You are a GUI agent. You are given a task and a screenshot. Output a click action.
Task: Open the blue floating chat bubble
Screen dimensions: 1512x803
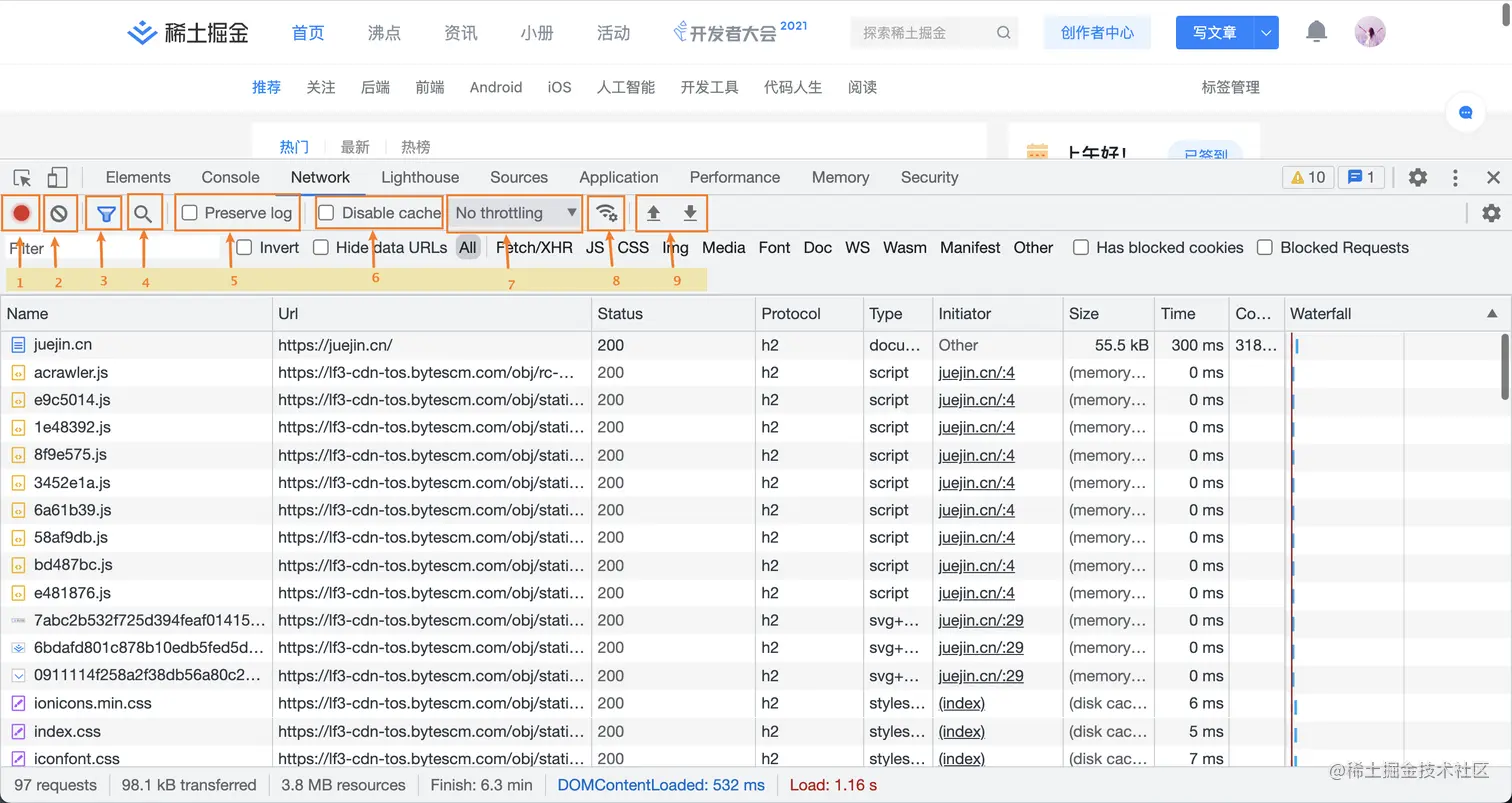1466,113
